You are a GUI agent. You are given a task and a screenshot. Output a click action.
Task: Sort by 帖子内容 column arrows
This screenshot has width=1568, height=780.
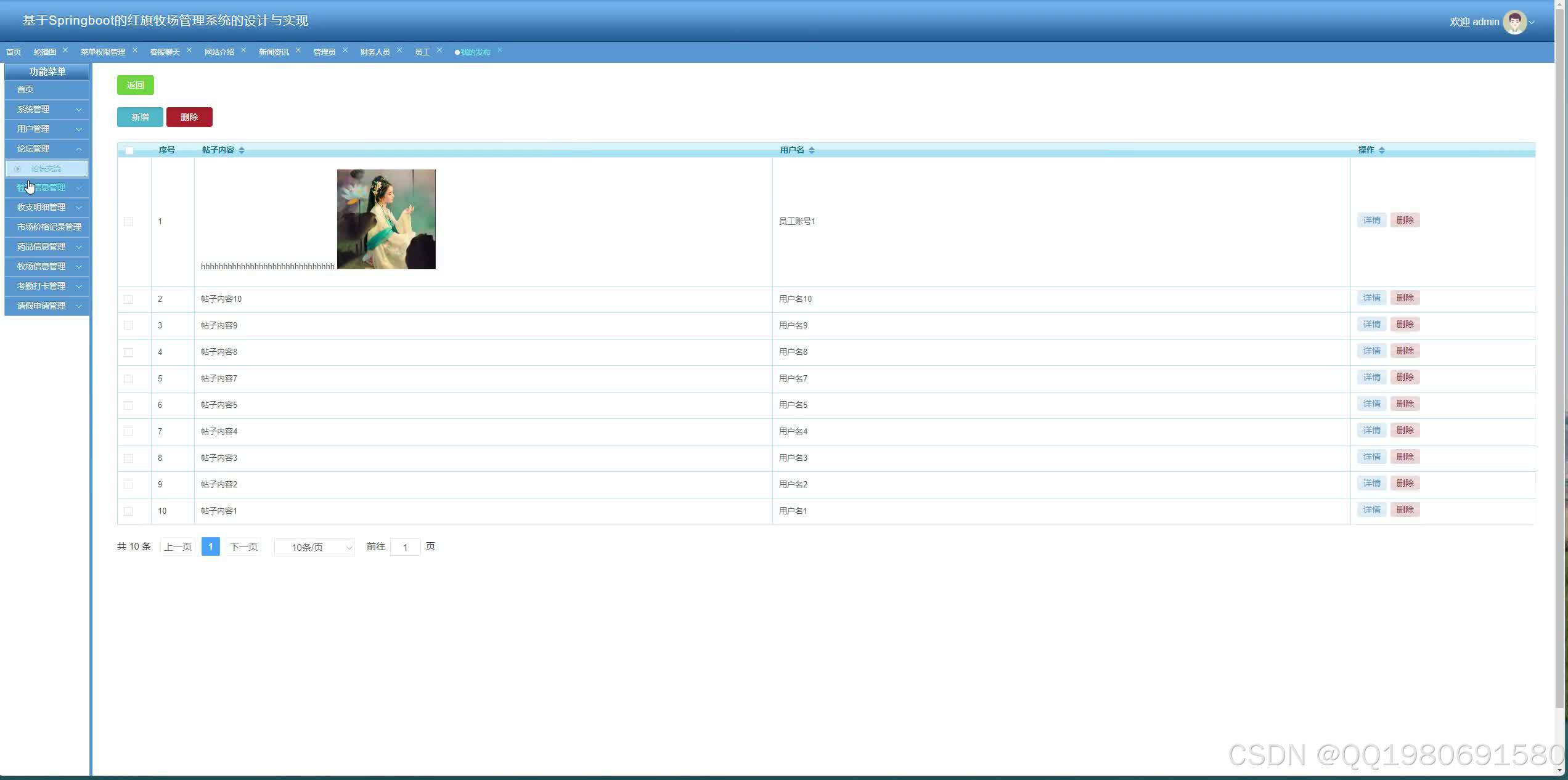click(x=242, y=150)
